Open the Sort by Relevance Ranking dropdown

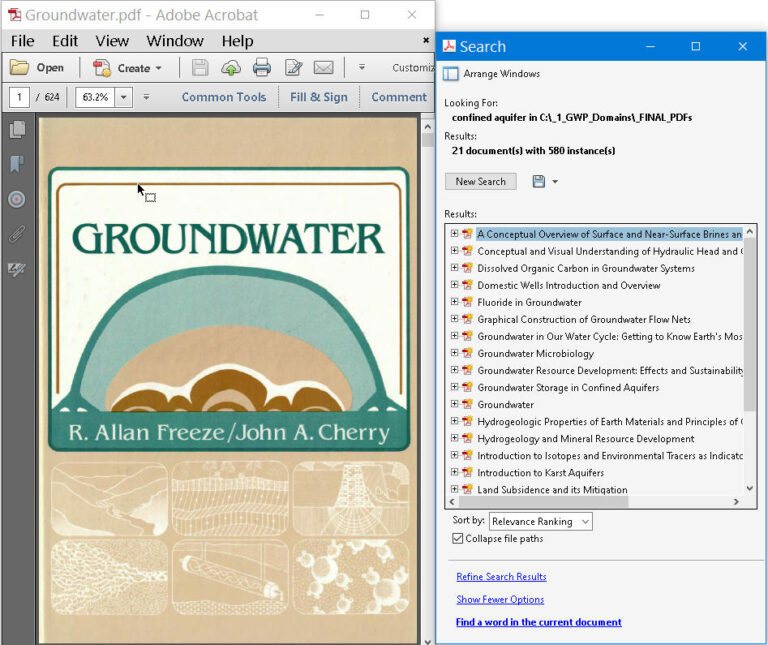541,521
